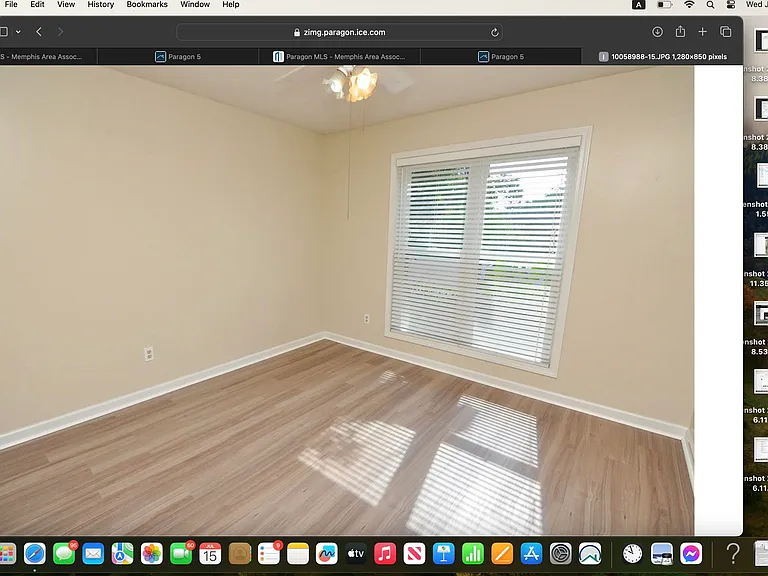Open Reminders app in Dock
This screenshot has width=768, height=576.
(x=268, y=554)
